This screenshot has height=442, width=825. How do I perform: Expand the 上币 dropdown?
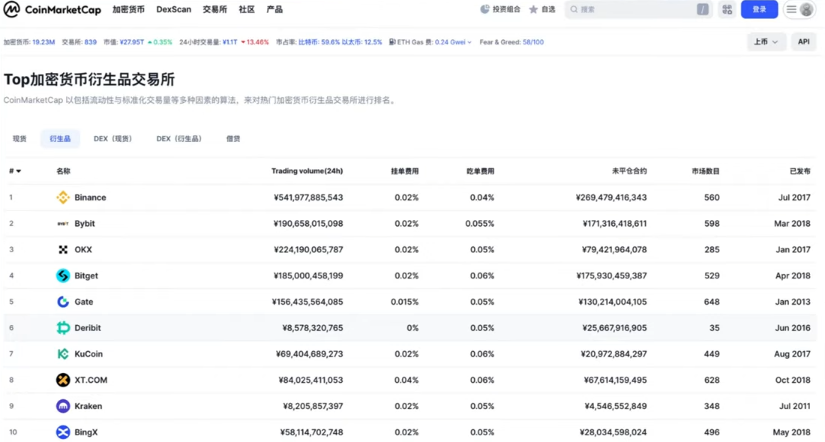pos(766,42)
